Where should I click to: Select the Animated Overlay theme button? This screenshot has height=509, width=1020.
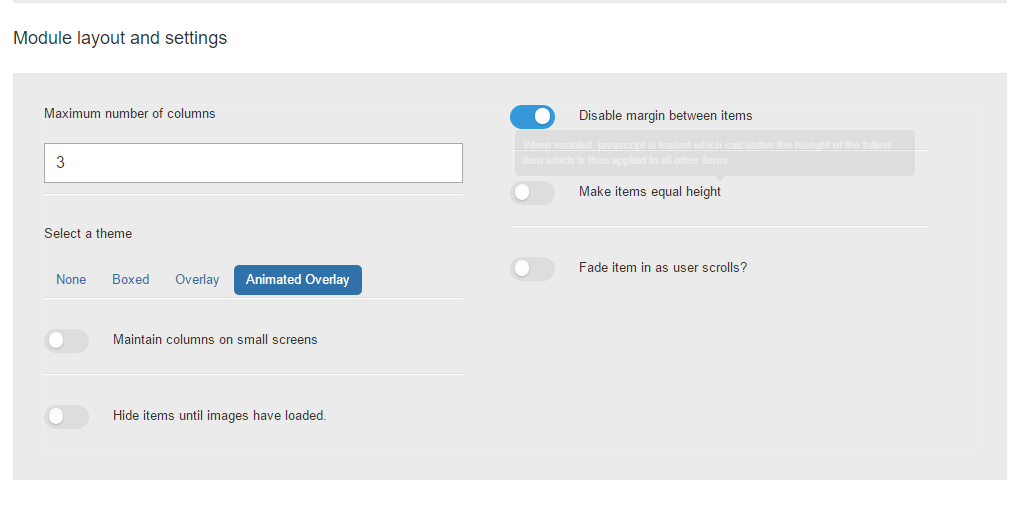[x=298, y=279]
